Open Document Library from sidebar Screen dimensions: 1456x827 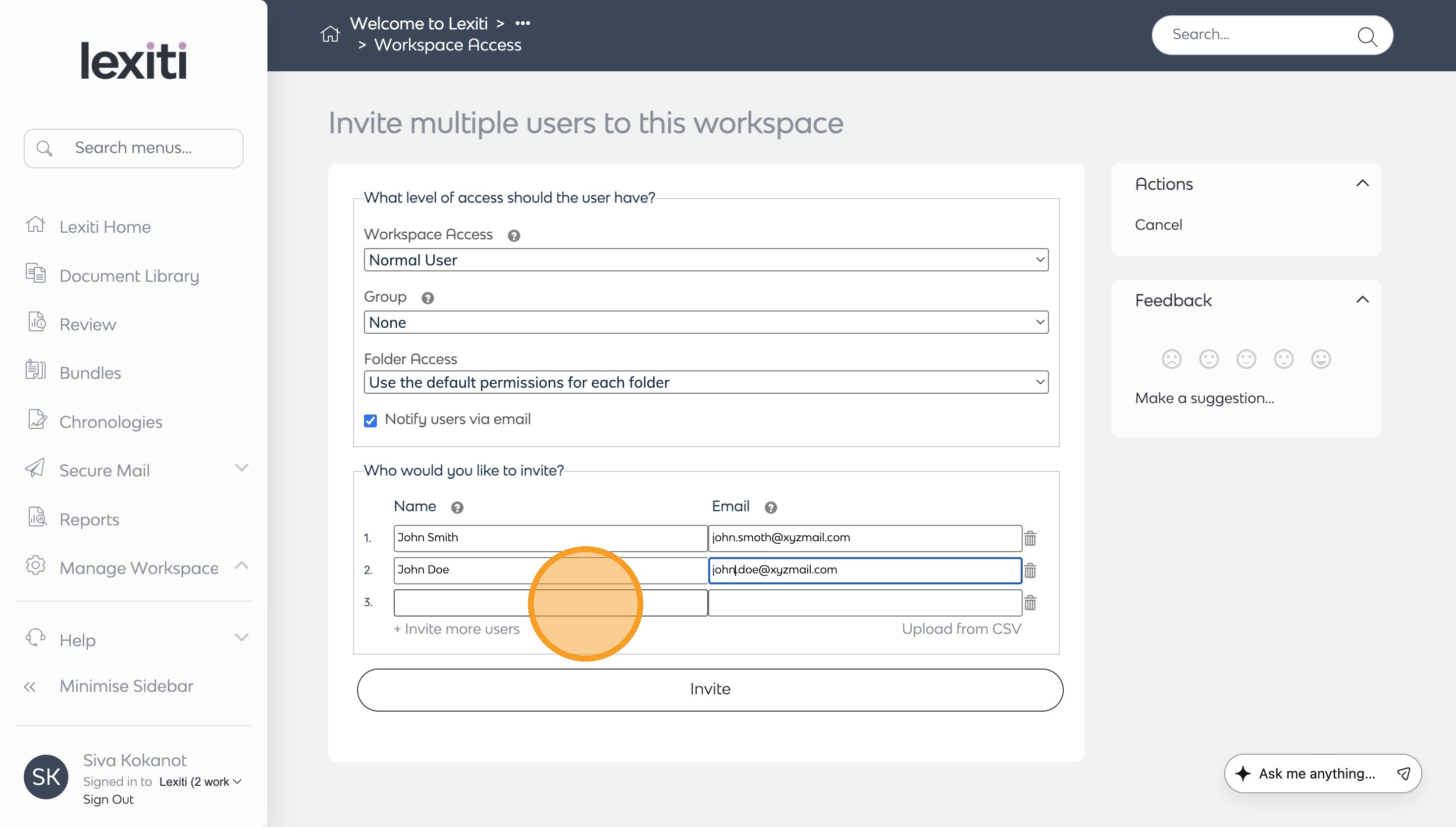tap(129, 276)
